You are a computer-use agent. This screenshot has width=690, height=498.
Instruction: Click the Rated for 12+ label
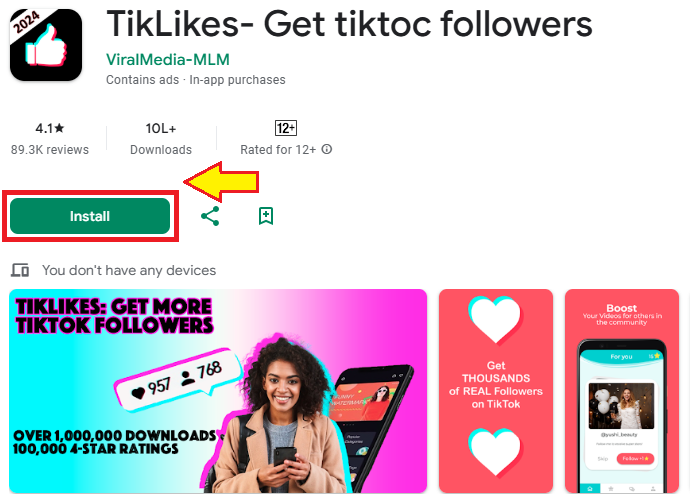[278, 150]
